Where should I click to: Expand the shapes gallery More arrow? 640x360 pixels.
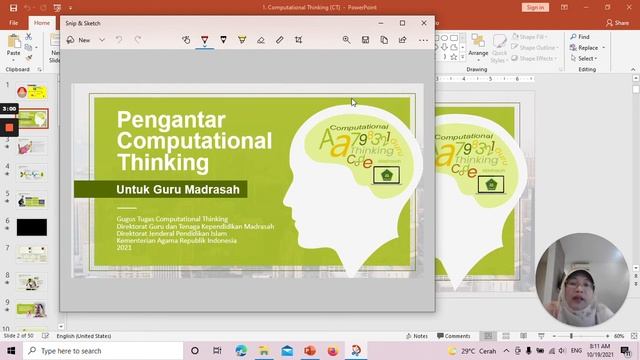(462, 57)
